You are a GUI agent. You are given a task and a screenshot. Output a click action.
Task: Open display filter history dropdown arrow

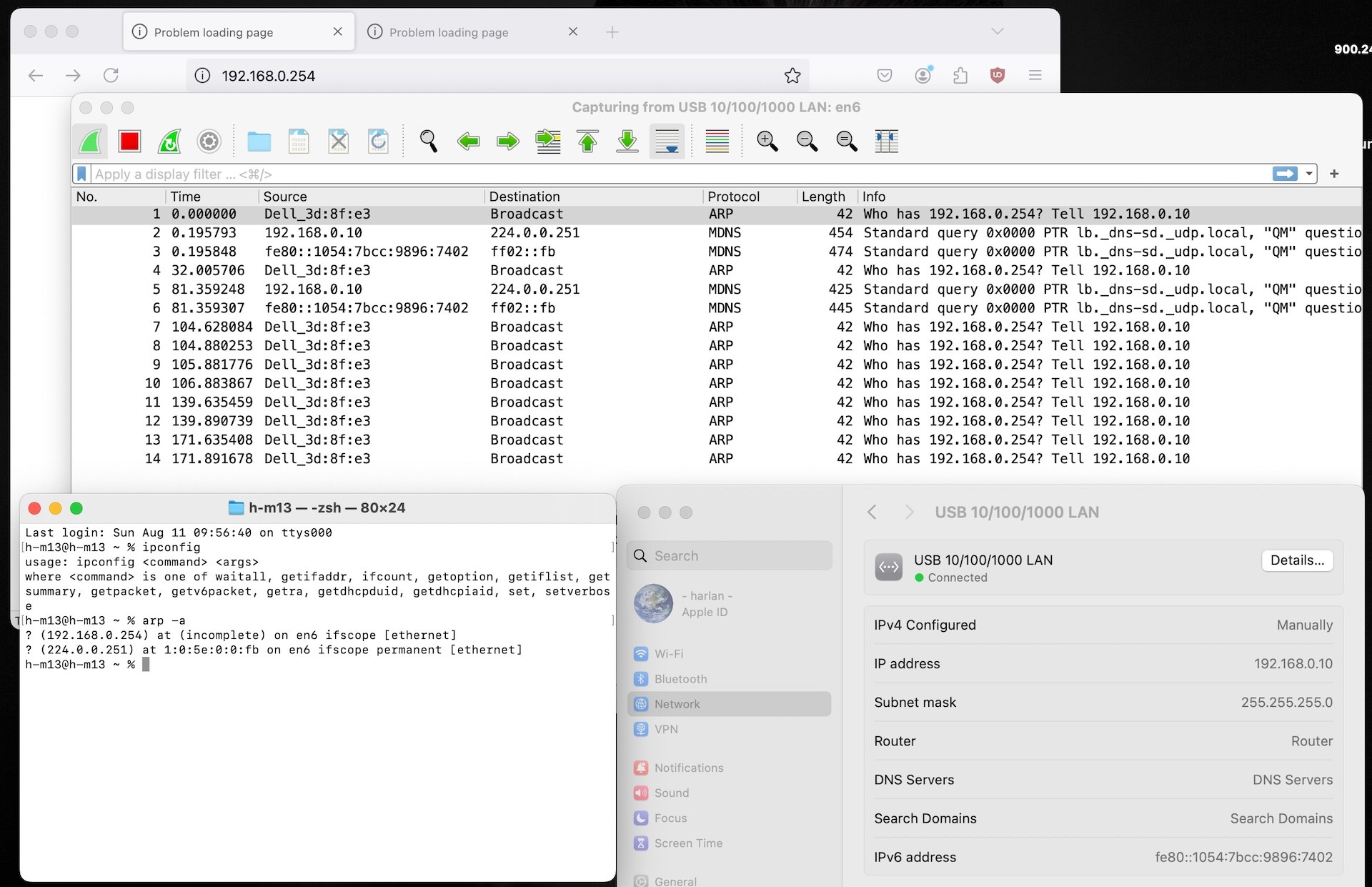pyautogui.click(x=1309, y=174)
